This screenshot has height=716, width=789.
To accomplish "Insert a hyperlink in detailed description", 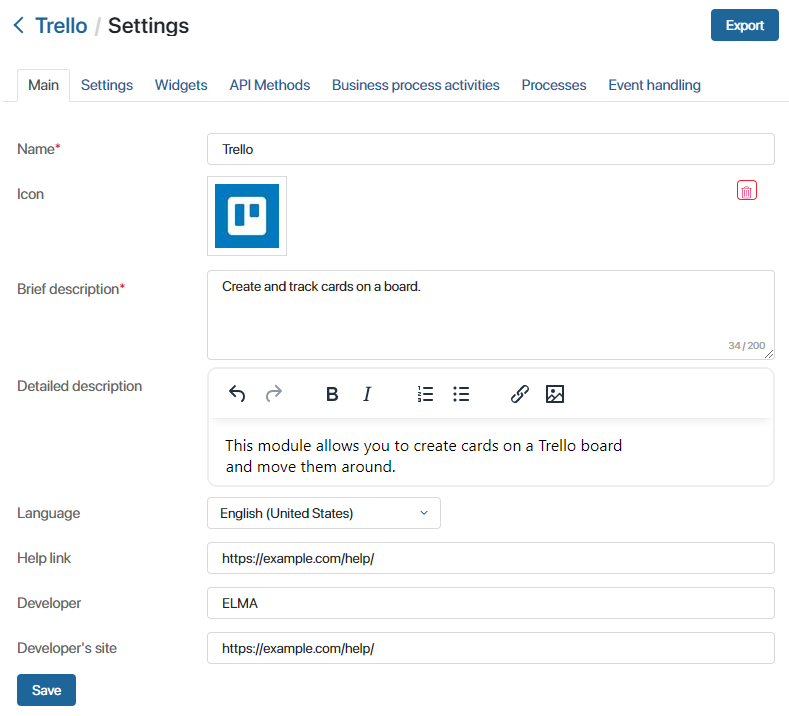I will pos(520,394).
